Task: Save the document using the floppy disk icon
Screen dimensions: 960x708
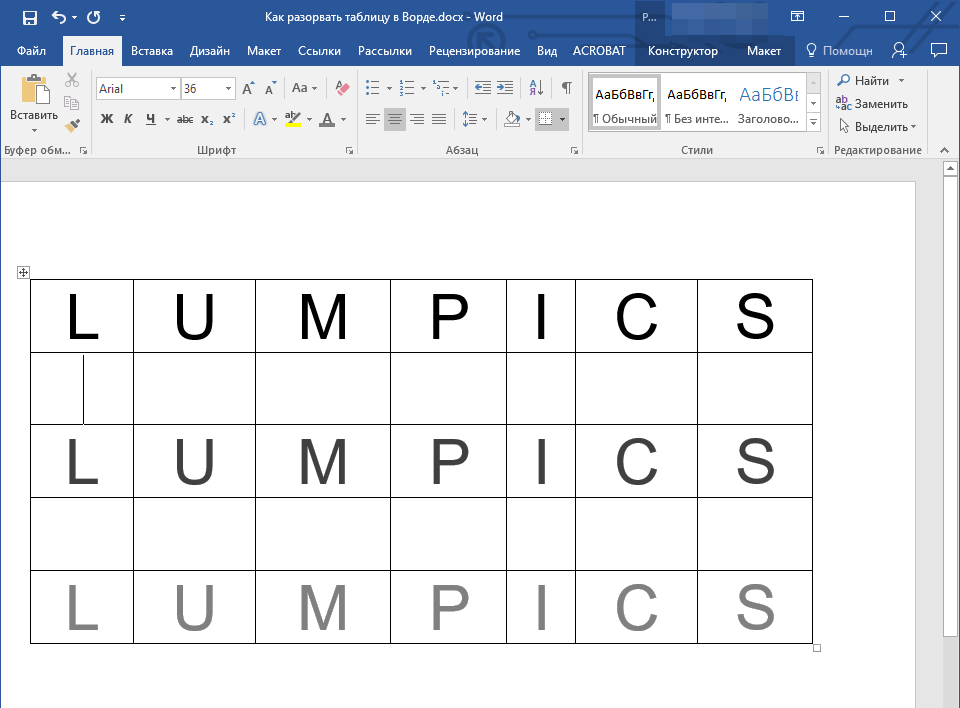Action: [x=29, y=17]
